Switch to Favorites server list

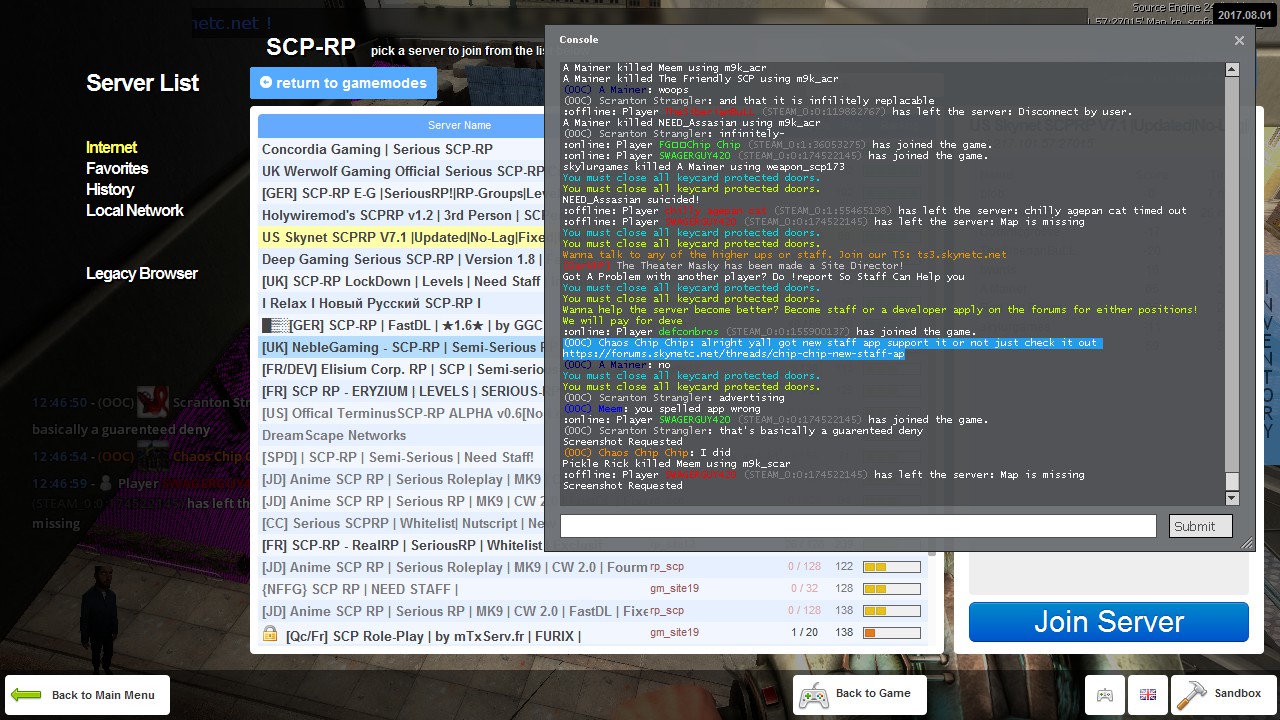[117, 169]
